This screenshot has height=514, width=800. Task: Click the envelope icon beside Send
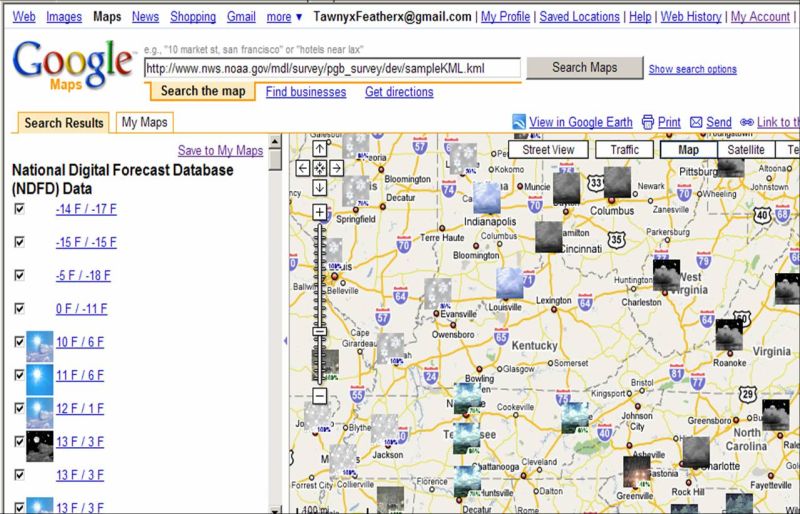(696, 123)
